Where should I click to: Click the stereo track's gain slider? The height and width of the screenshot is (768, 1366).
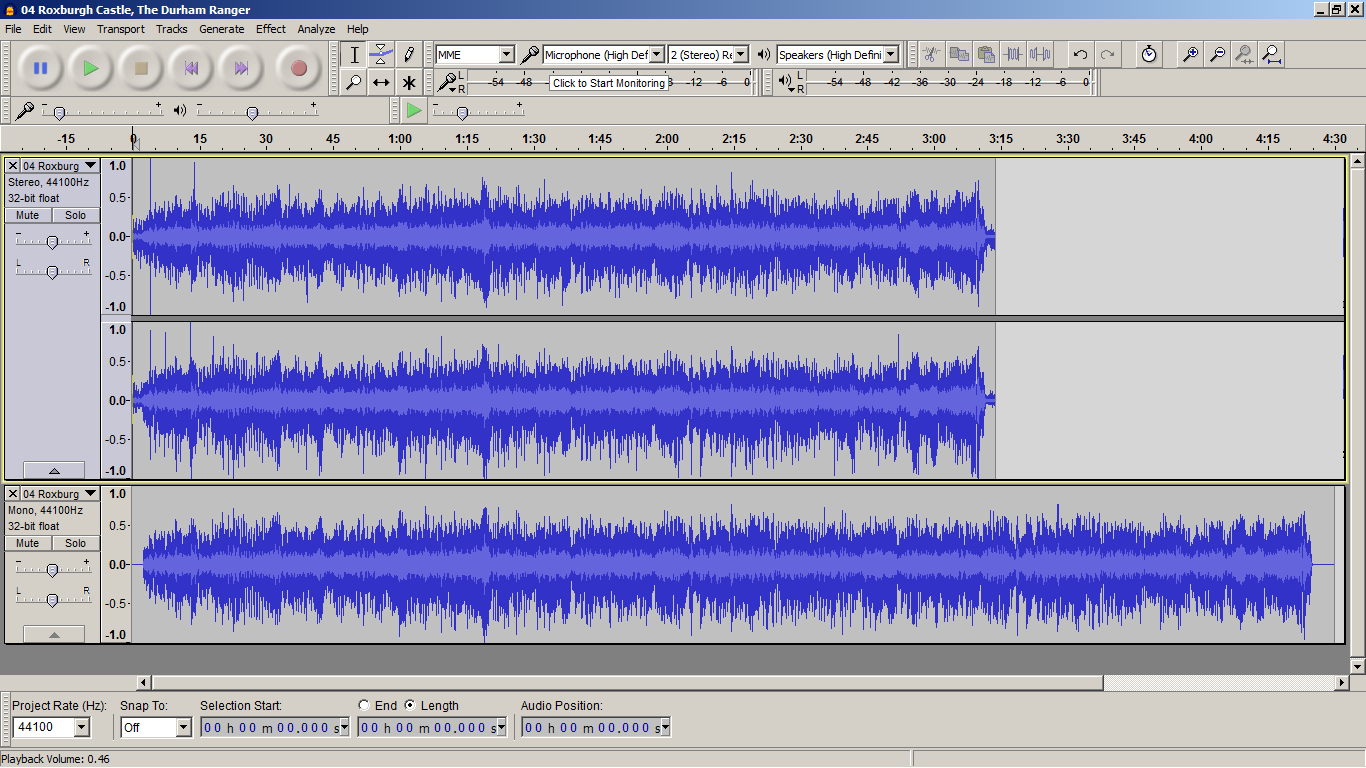[x=52, y=241]
